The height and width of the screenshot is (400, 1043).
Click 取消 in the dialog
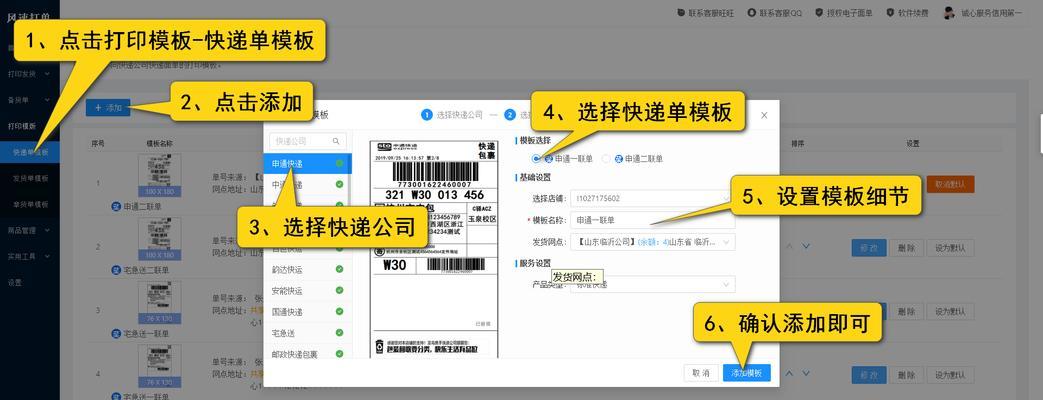pos(701,373)
